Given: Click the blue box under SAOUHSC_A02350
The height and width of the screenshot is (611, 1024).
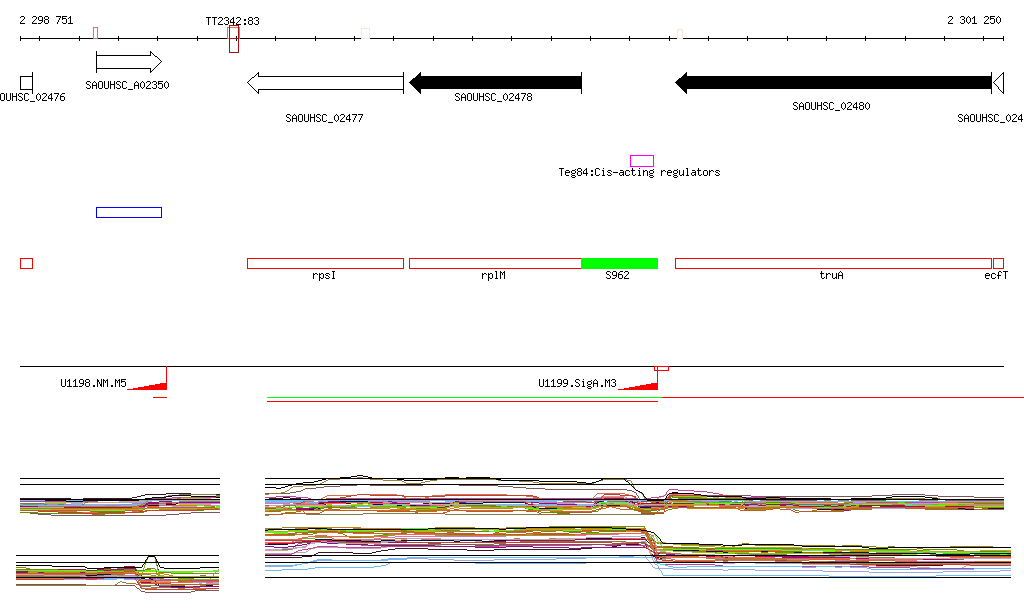Looking at the screenshot, I should click(129, 212).
